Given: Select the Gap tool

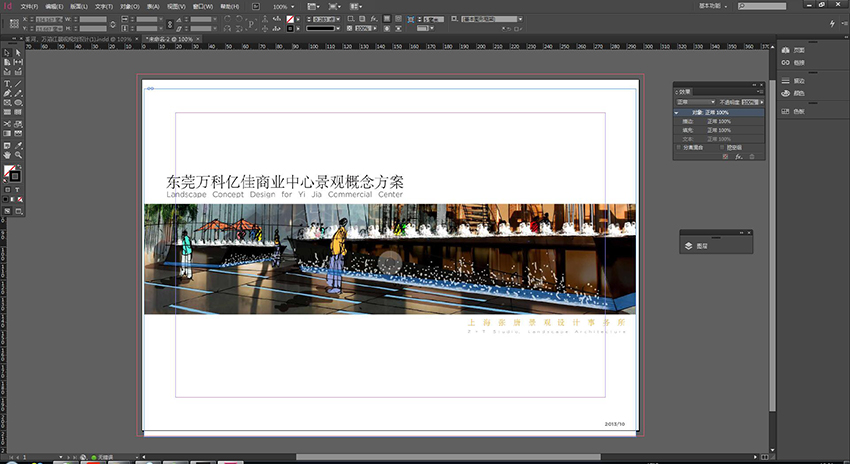Looking at the screenshot, I should click(x=18, y=62).
